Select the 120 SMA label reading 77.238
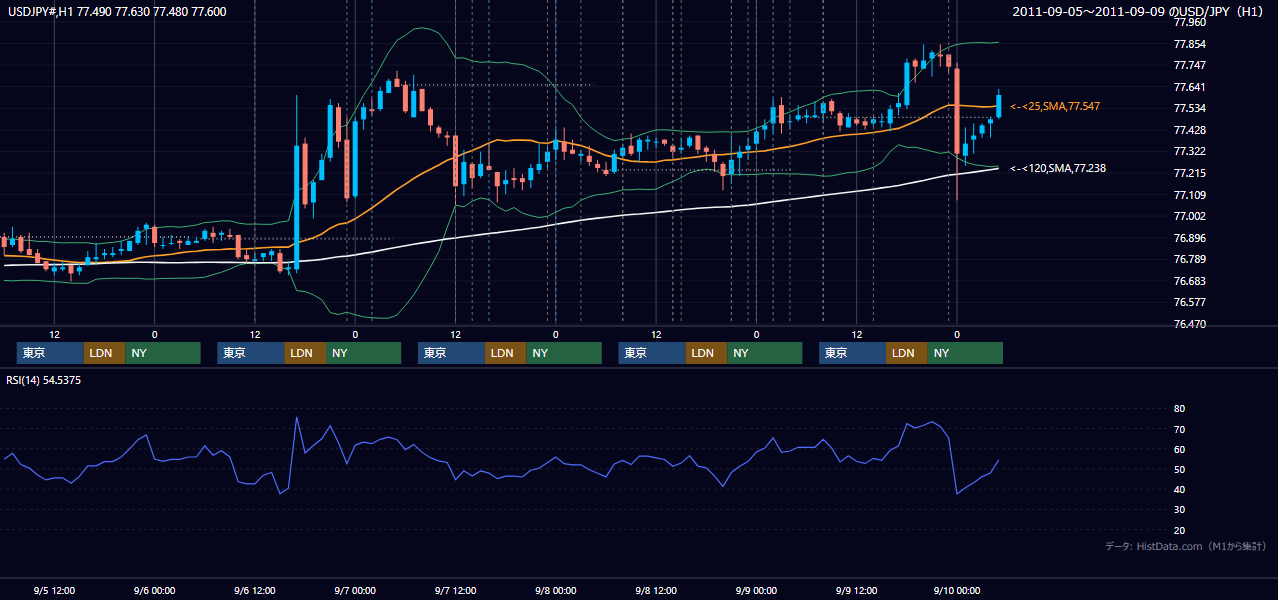 (1059, 168)
